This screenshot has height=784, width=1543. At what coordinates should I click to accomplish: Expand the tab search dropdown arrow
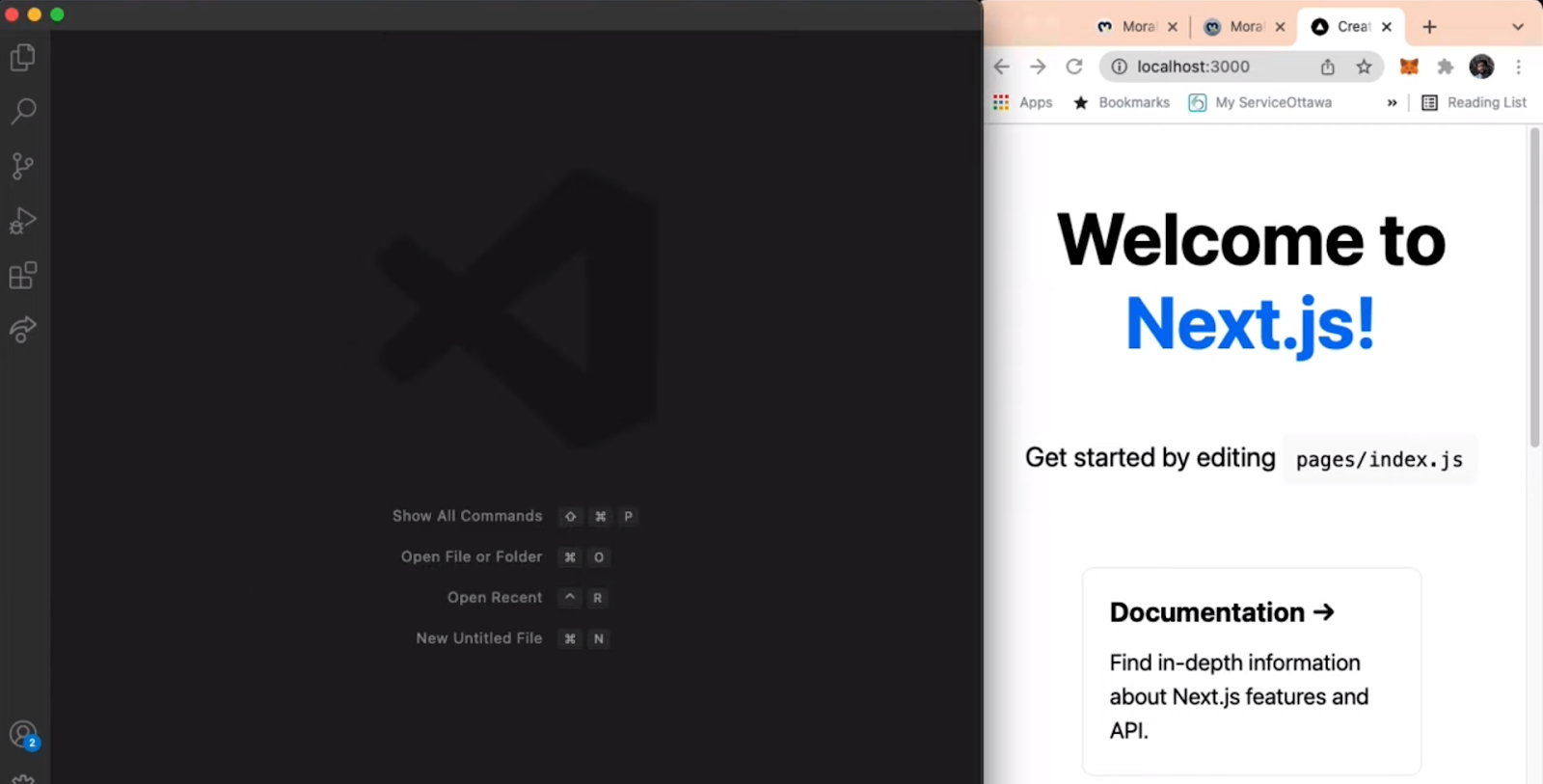(1518, 27)
